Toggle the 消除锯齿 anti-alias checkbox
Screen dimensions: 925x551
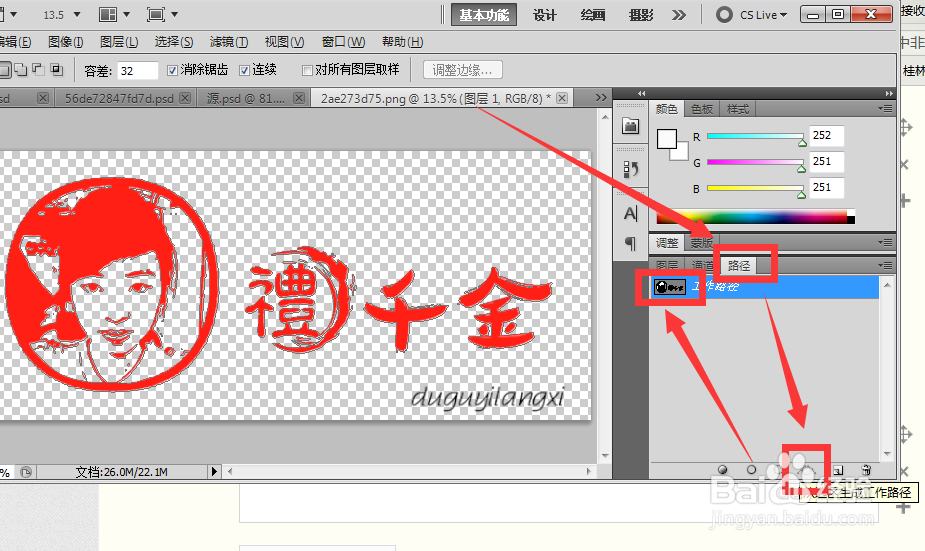pyautogui.click(x=172, y=70)
